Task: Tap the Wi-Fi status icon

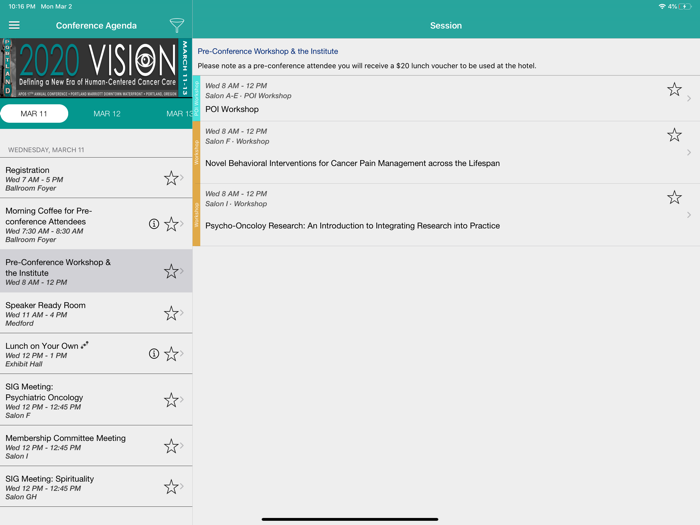Action: click(x=662, y=6)
